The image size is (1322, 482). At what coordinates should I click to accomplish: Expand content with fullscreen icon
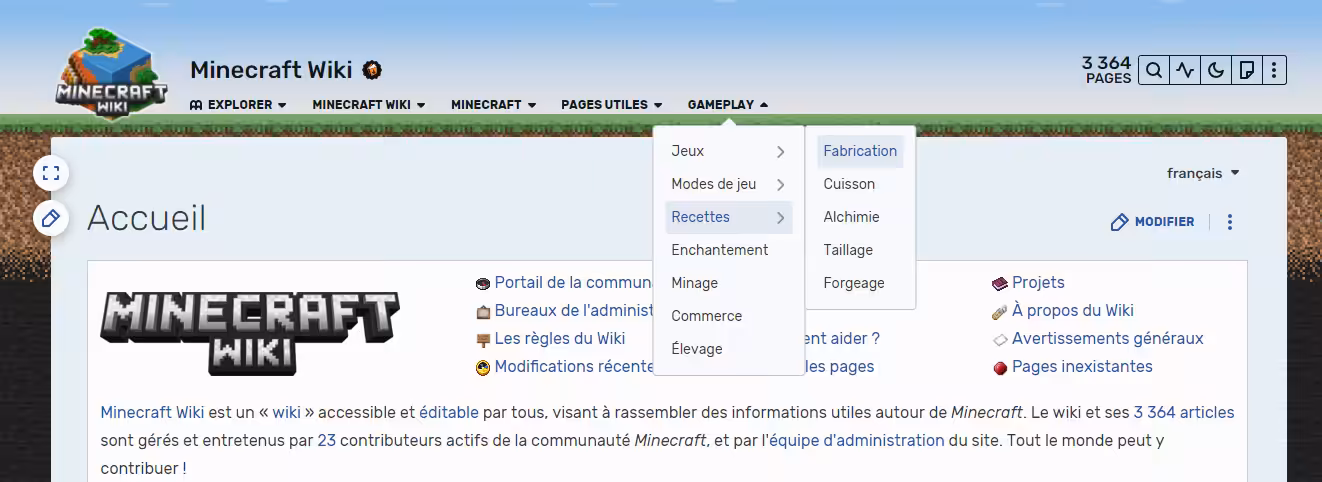[x=51, y=173]
